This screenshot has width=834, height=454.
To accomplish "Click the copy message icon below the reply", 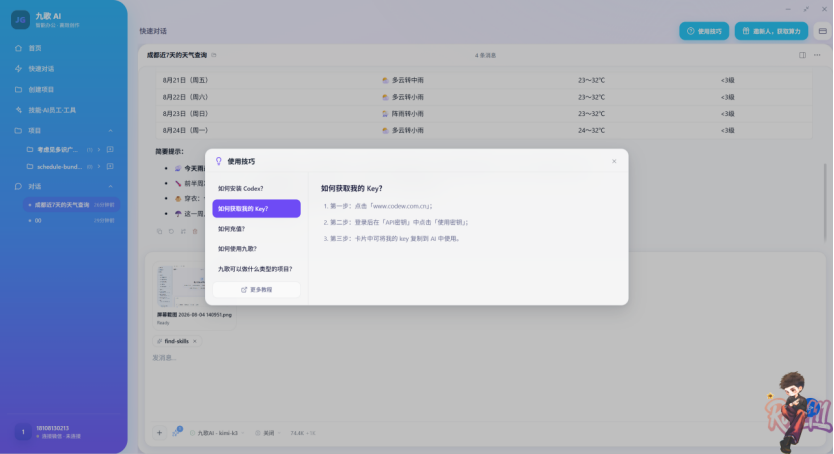I will [x=159, y=231].
